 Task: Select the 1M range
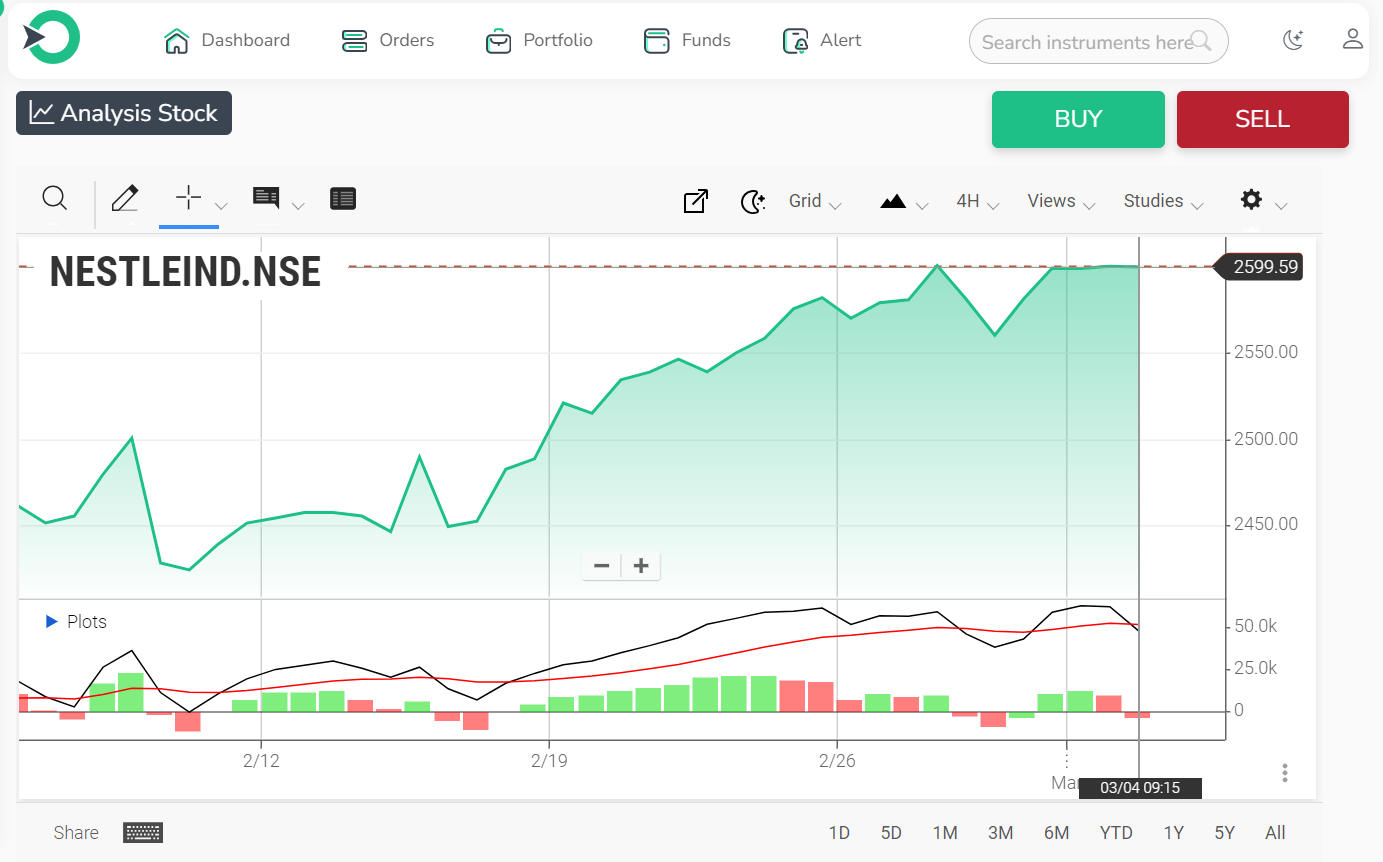tap(945, 833)
